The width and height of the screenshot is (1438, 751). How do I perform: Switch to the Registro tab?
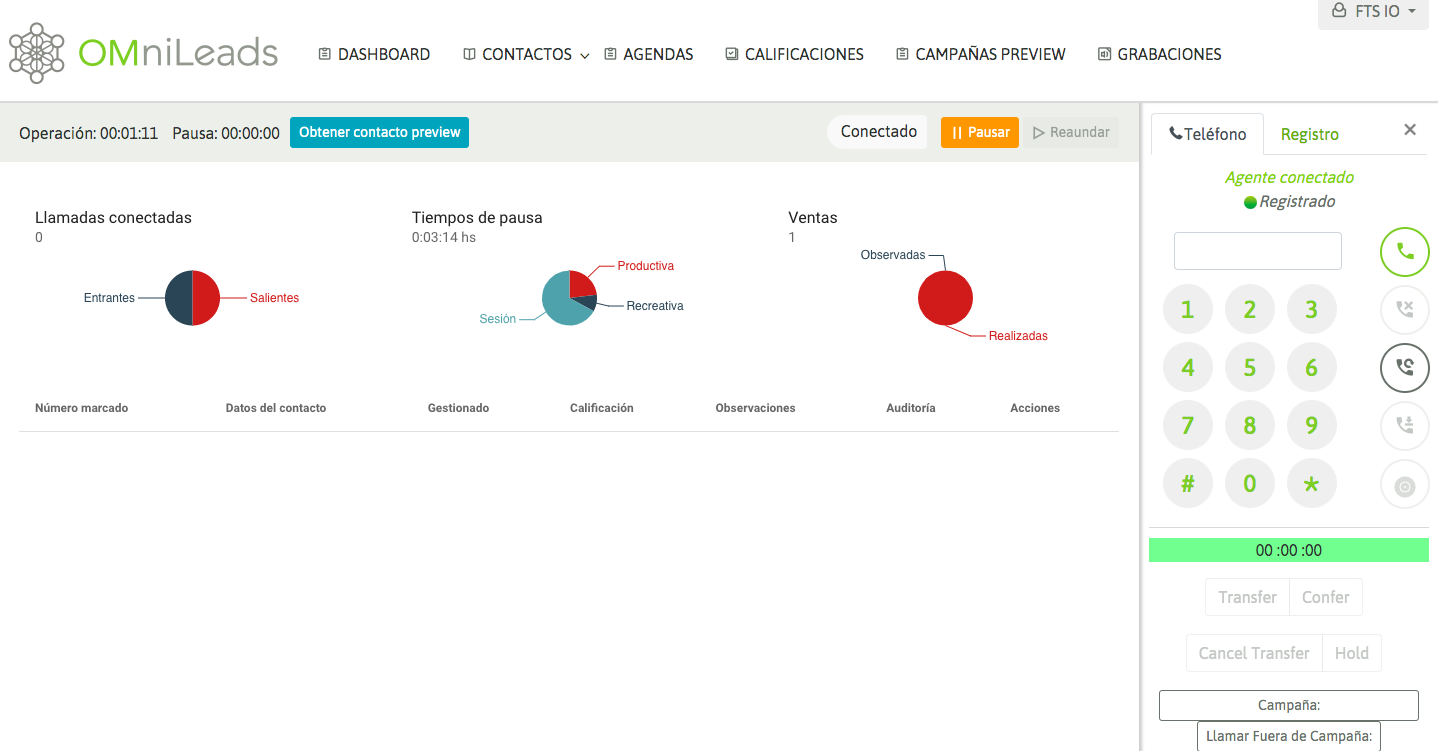(1309, 134)
